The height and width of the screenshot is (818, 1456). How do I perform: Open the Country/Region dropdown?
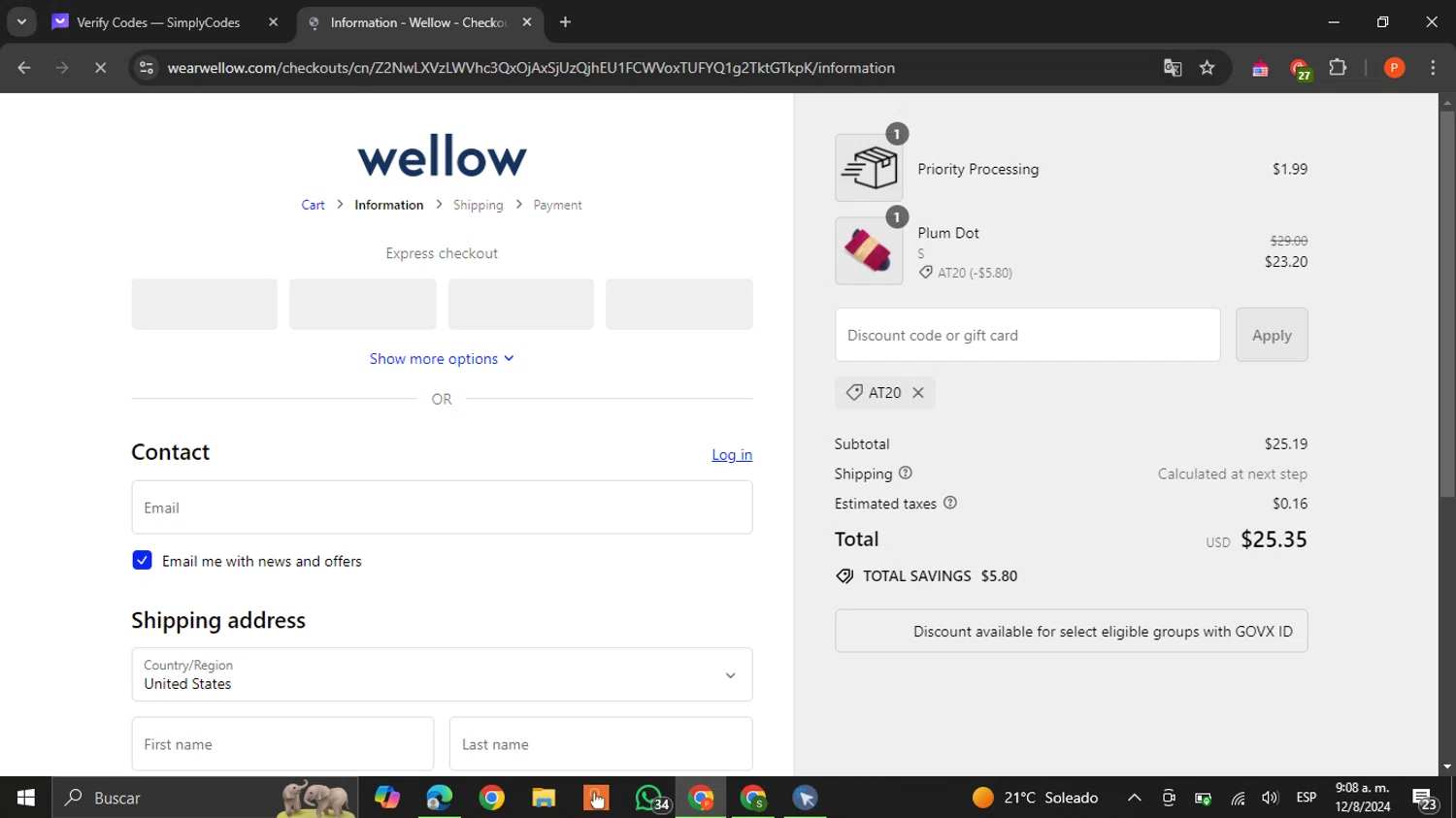[442, 674]
